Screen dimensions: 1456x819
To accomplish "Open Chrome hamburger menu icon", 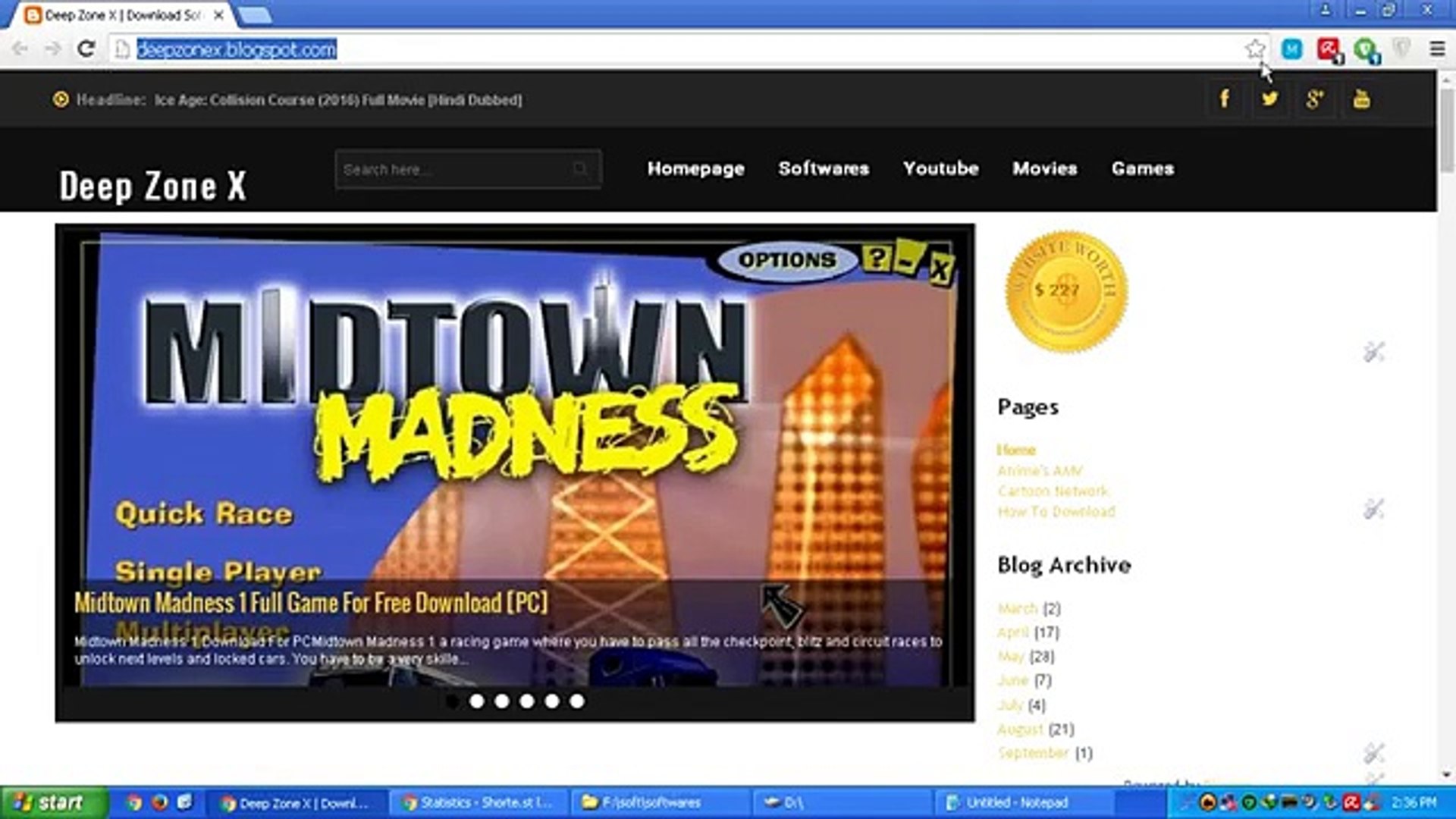I will [1436, 49].
